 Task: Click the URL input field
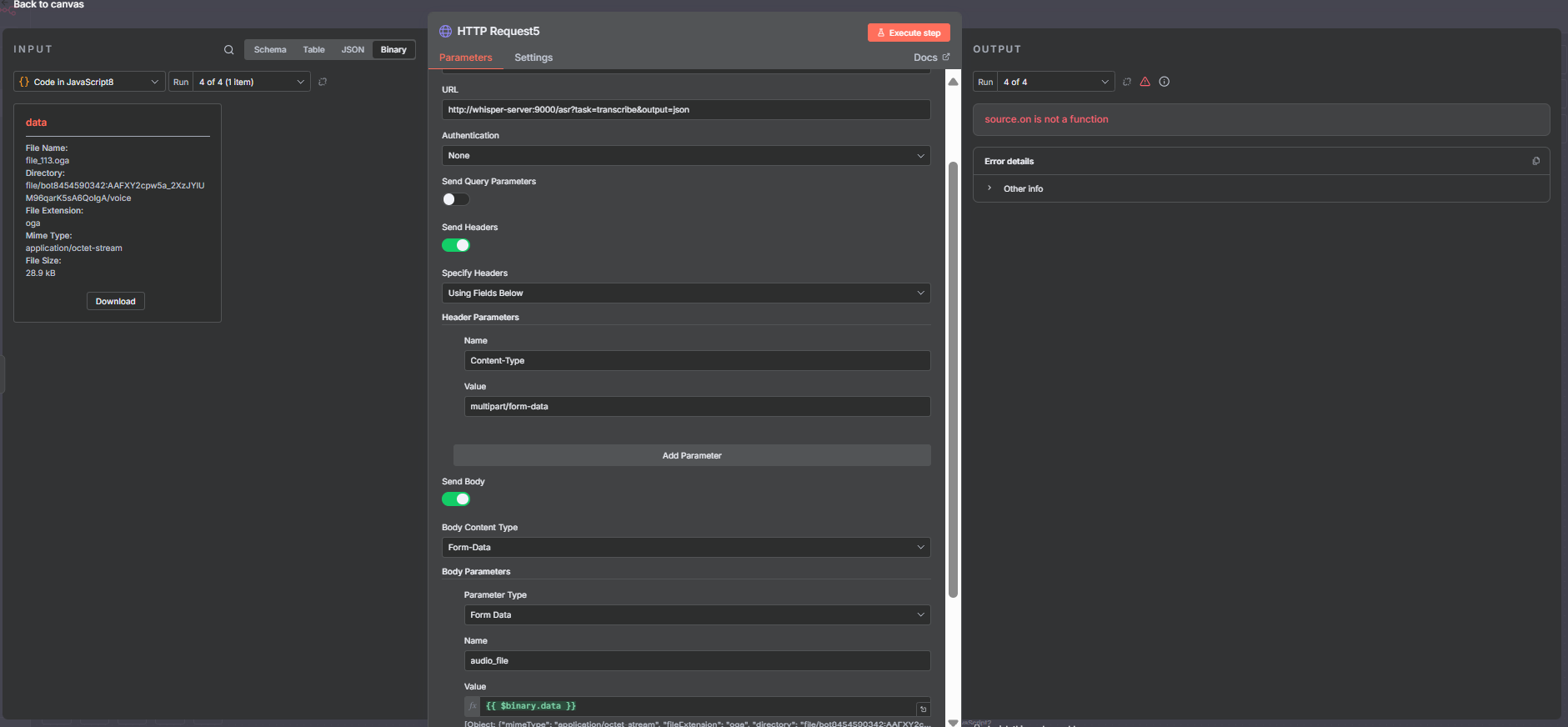tap(685, 110)
